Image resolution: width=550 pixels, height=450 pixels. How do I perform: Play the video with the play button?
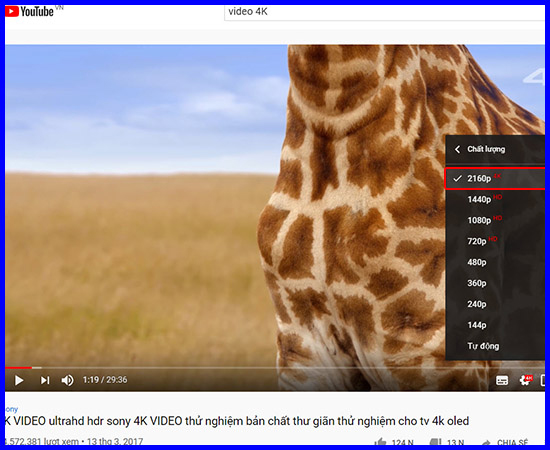pyautogui.click(x=19, y=380)
